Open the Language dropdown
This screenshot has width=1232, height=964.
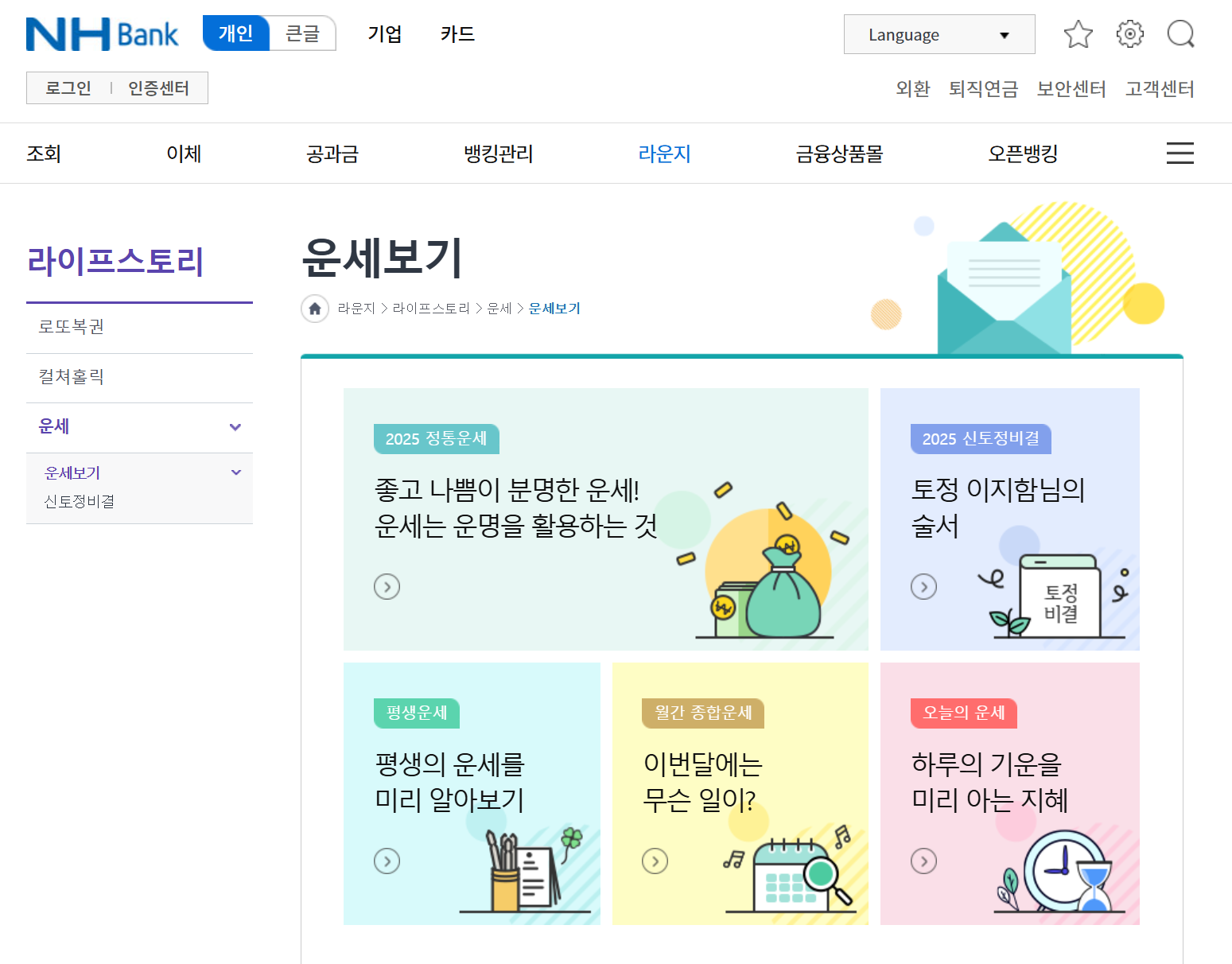point(939,34)
